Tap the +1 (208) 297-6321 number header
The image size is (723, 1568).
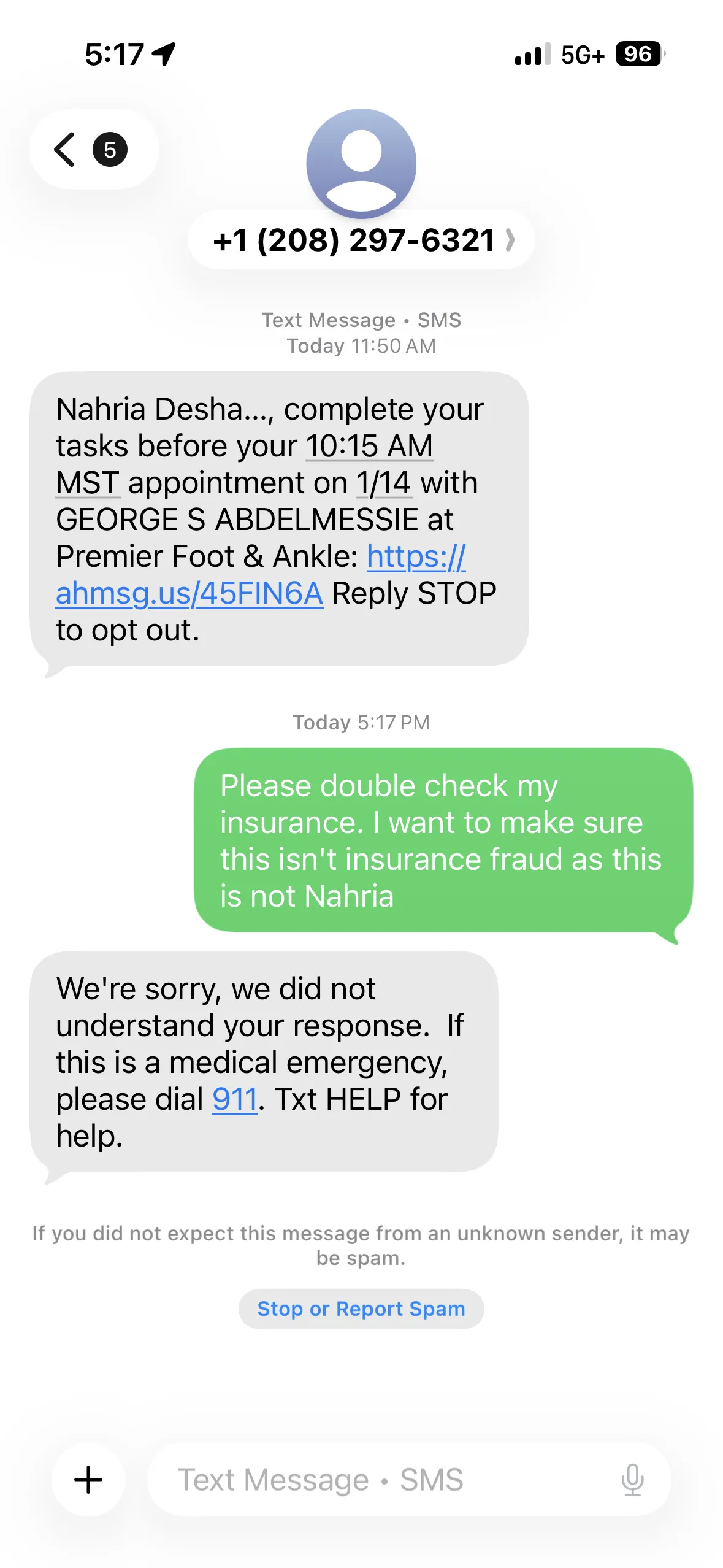click(x=354, y=240)
